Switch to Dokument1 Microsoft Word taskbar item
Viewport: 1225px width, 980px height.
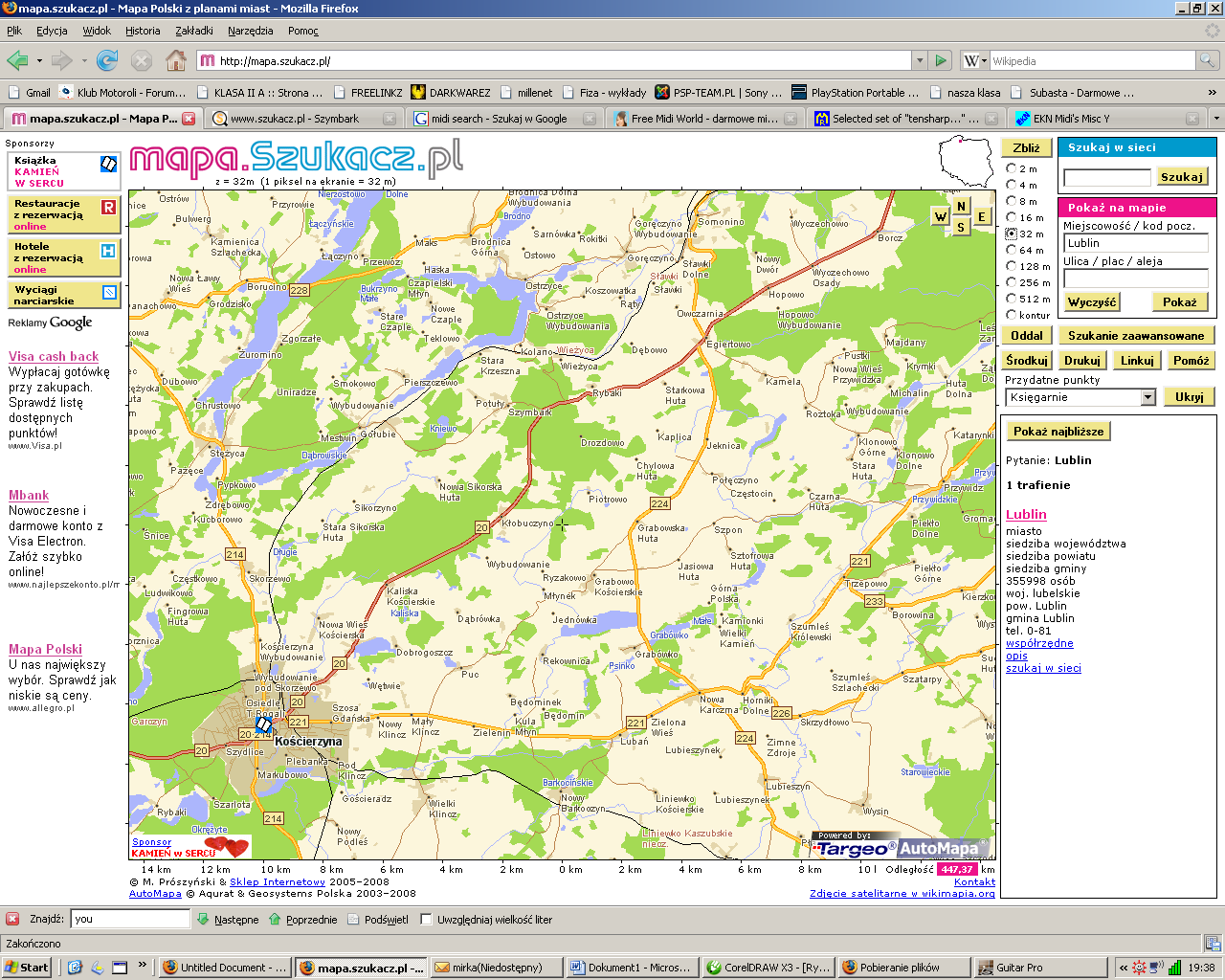pyautogui.click(x=632, y=968)
